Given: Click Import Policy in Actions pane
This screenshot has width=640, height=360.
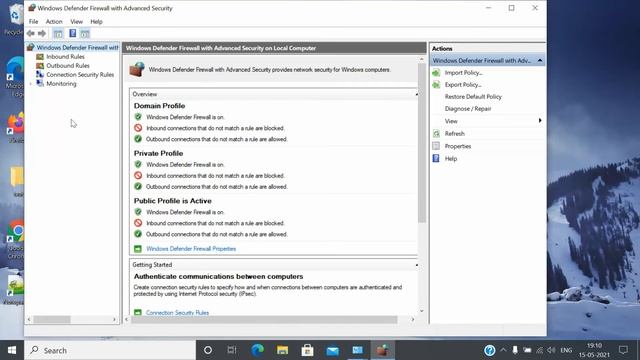Looking at the screenshot, I should point(464,73).
